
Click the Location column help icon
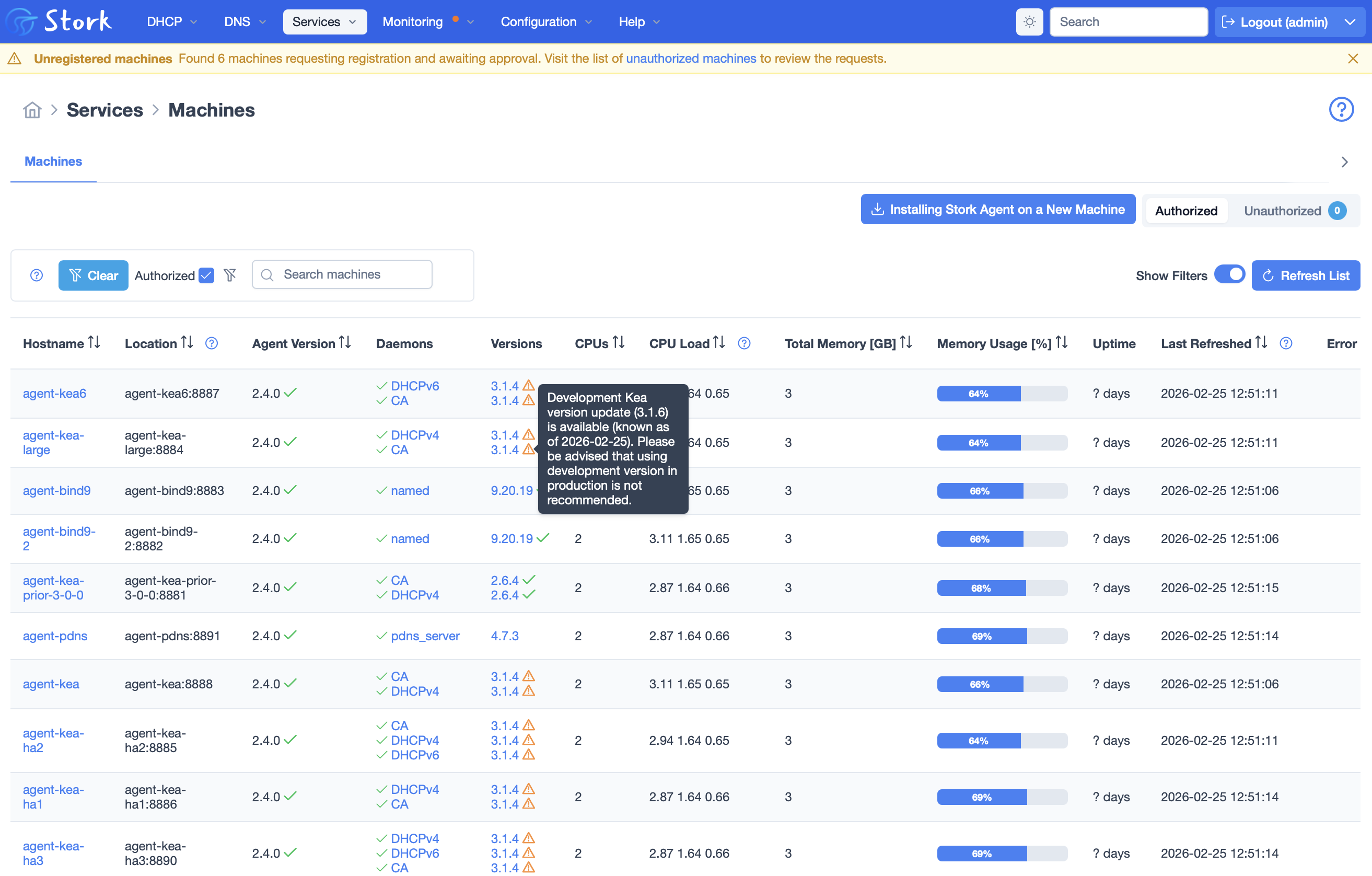212,343
